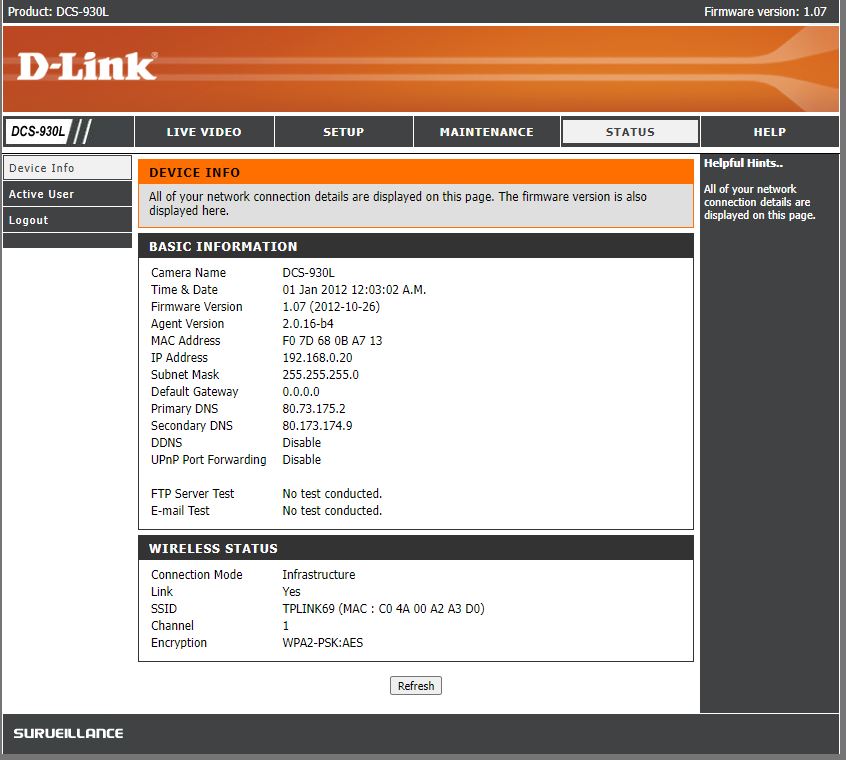The width and height of the screenshot is (846, 760).
Task: Click the Time & Date label
Action: tap(185, 290)
